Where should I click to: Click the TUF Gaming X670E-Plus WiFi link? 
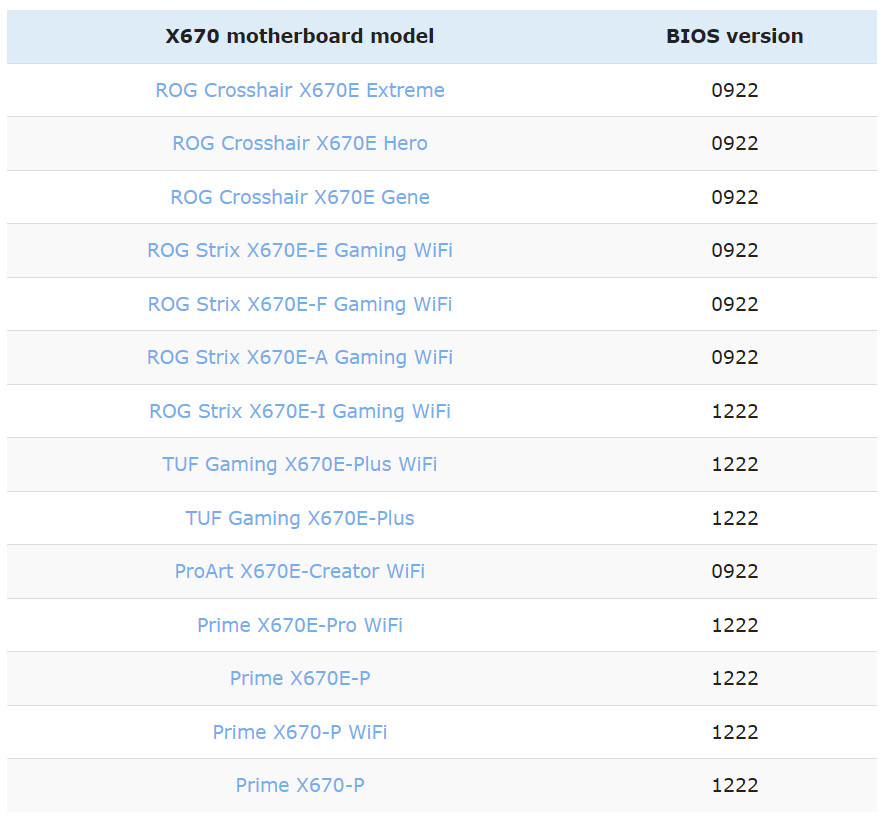coord(300,465)
